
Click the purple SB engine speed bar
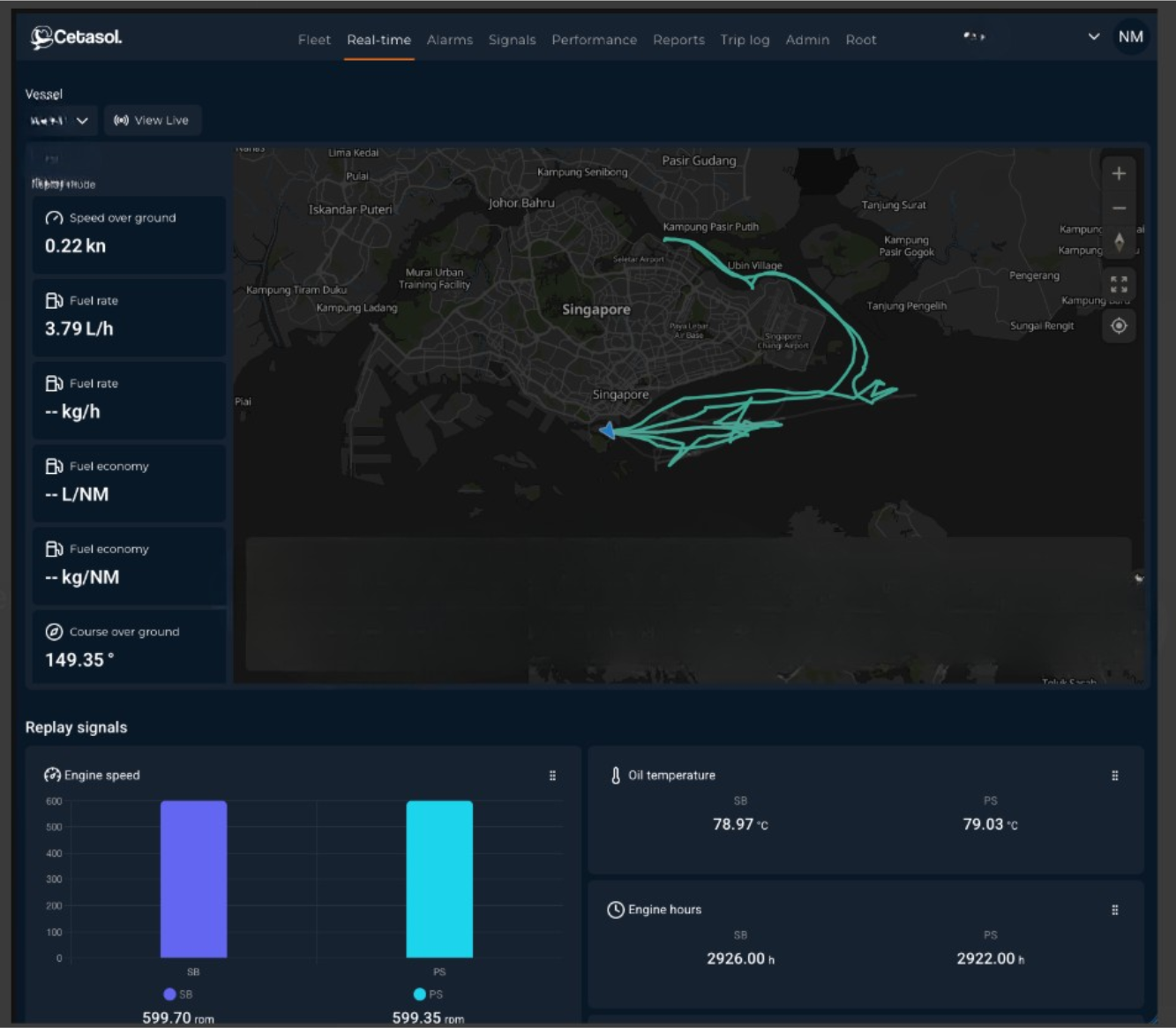(193, 879)
